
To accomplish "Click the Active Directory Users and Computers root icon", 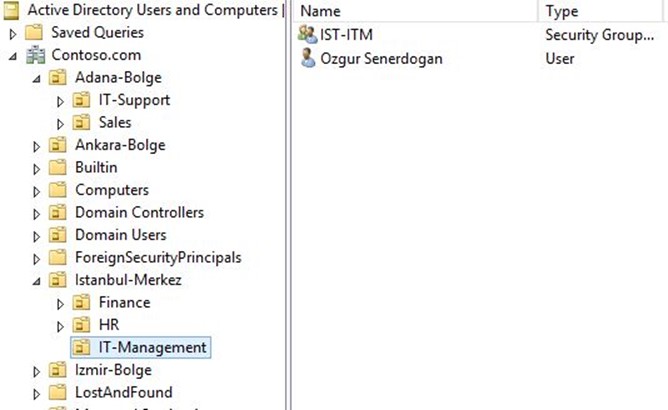I will point(11,11).
